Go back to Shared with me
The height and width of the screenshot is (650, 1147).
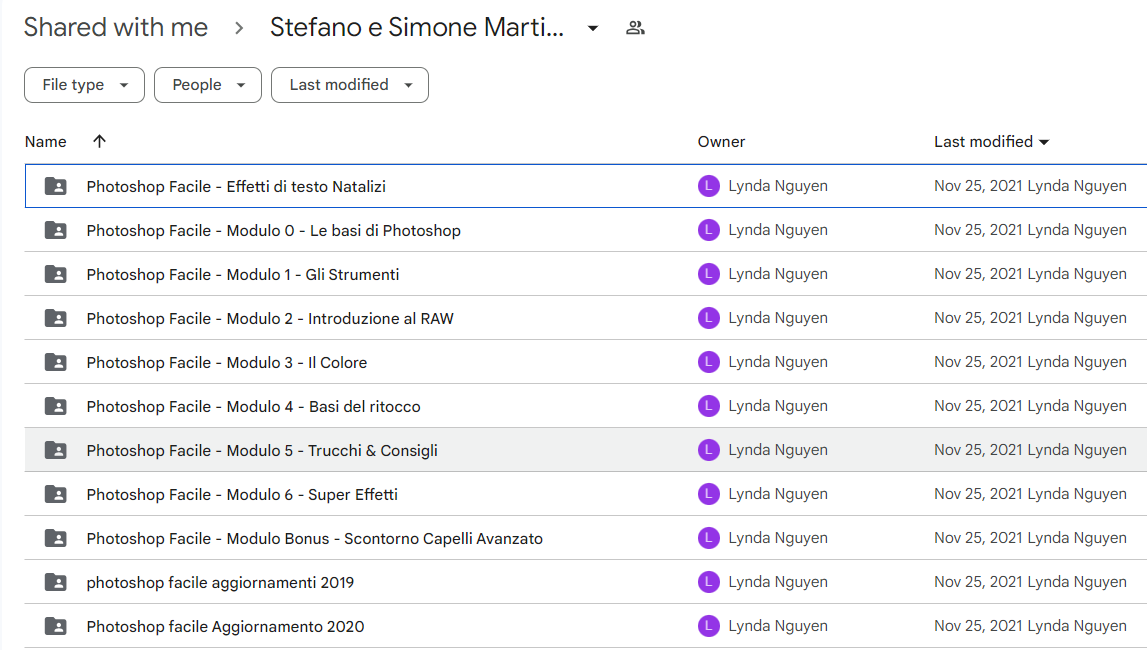click(116, 28)
